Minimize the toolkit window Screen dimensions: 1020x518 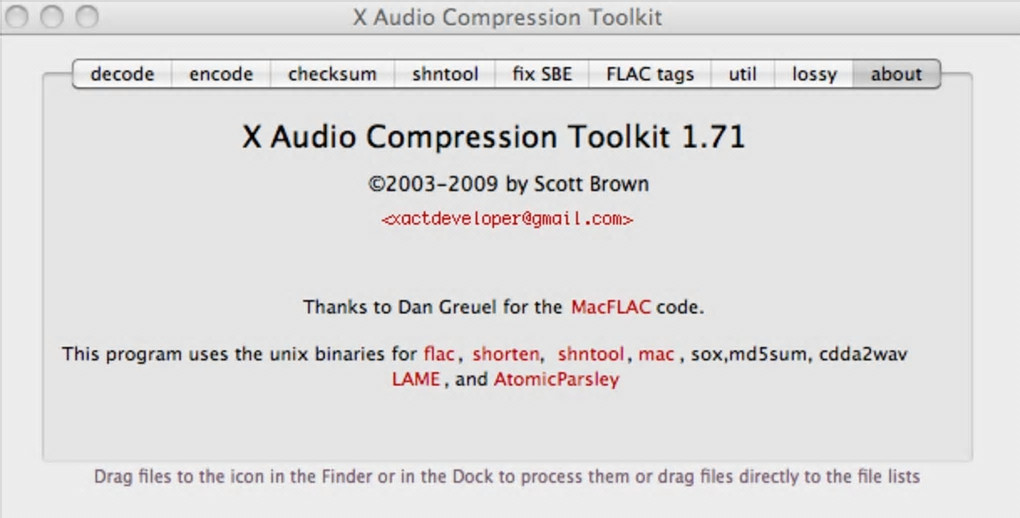pyautogui.click(x=52, y=17)
